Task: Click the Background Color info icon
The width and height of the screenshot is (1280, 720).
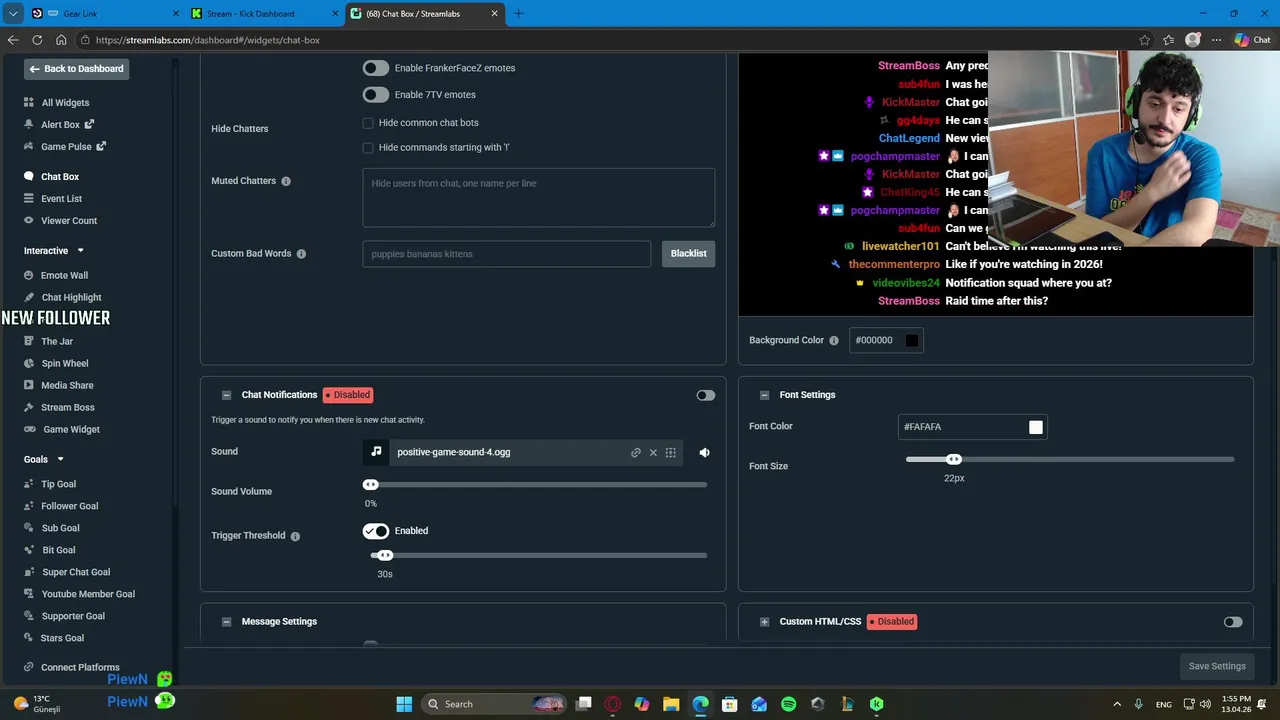Action: coord(834,341)
